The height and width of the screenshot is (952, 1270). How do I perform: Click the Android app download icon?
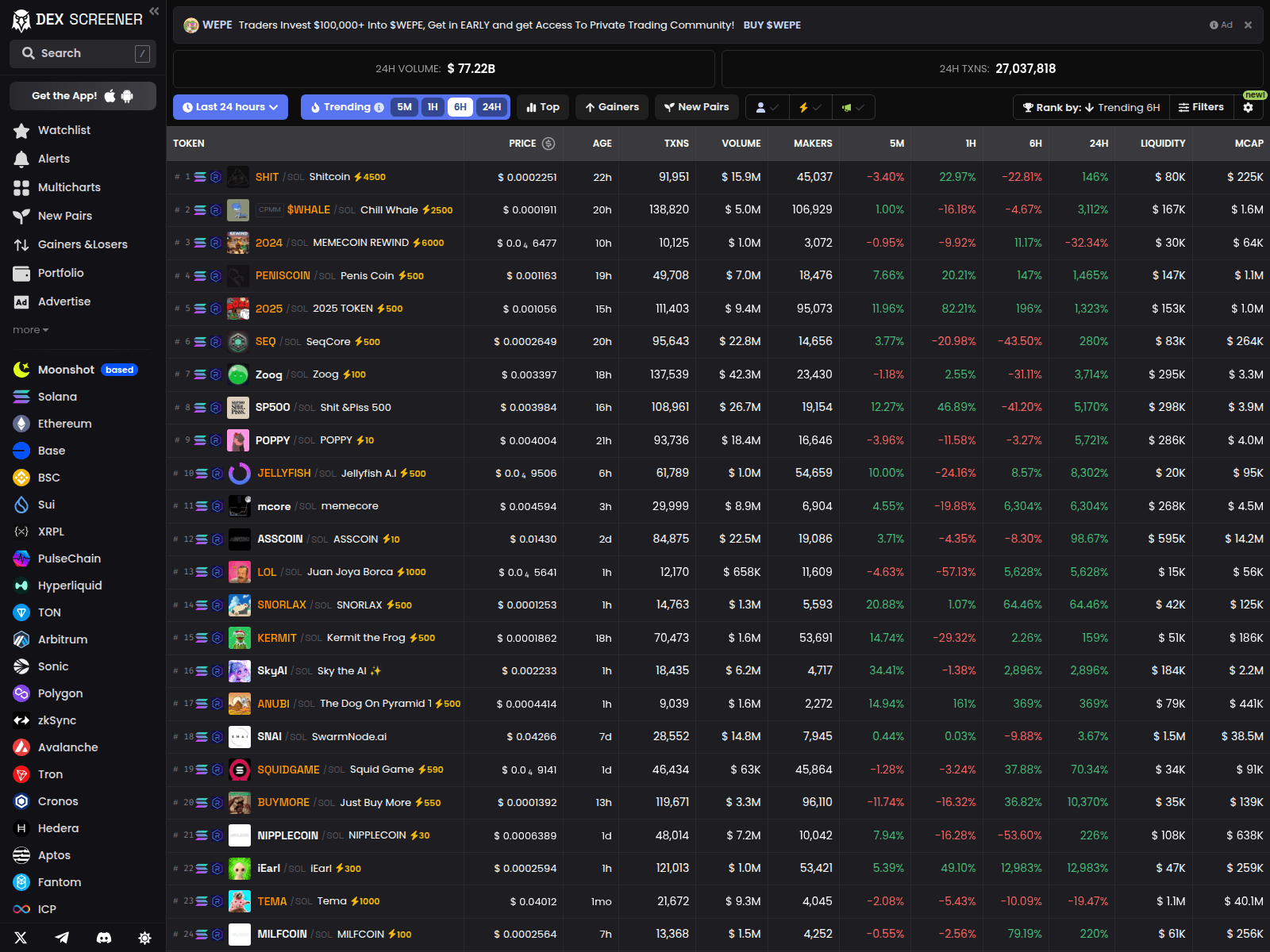127,96
